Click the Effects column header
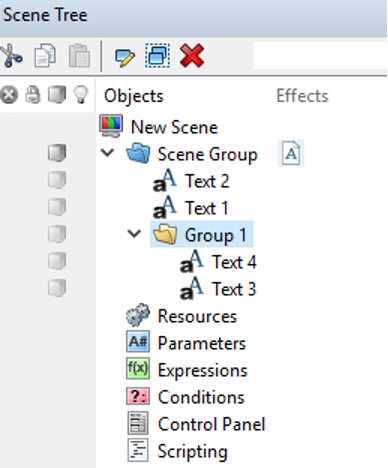The width and height of the screenshot is (388, 468). pyautogui.click(x=302, y=96)
